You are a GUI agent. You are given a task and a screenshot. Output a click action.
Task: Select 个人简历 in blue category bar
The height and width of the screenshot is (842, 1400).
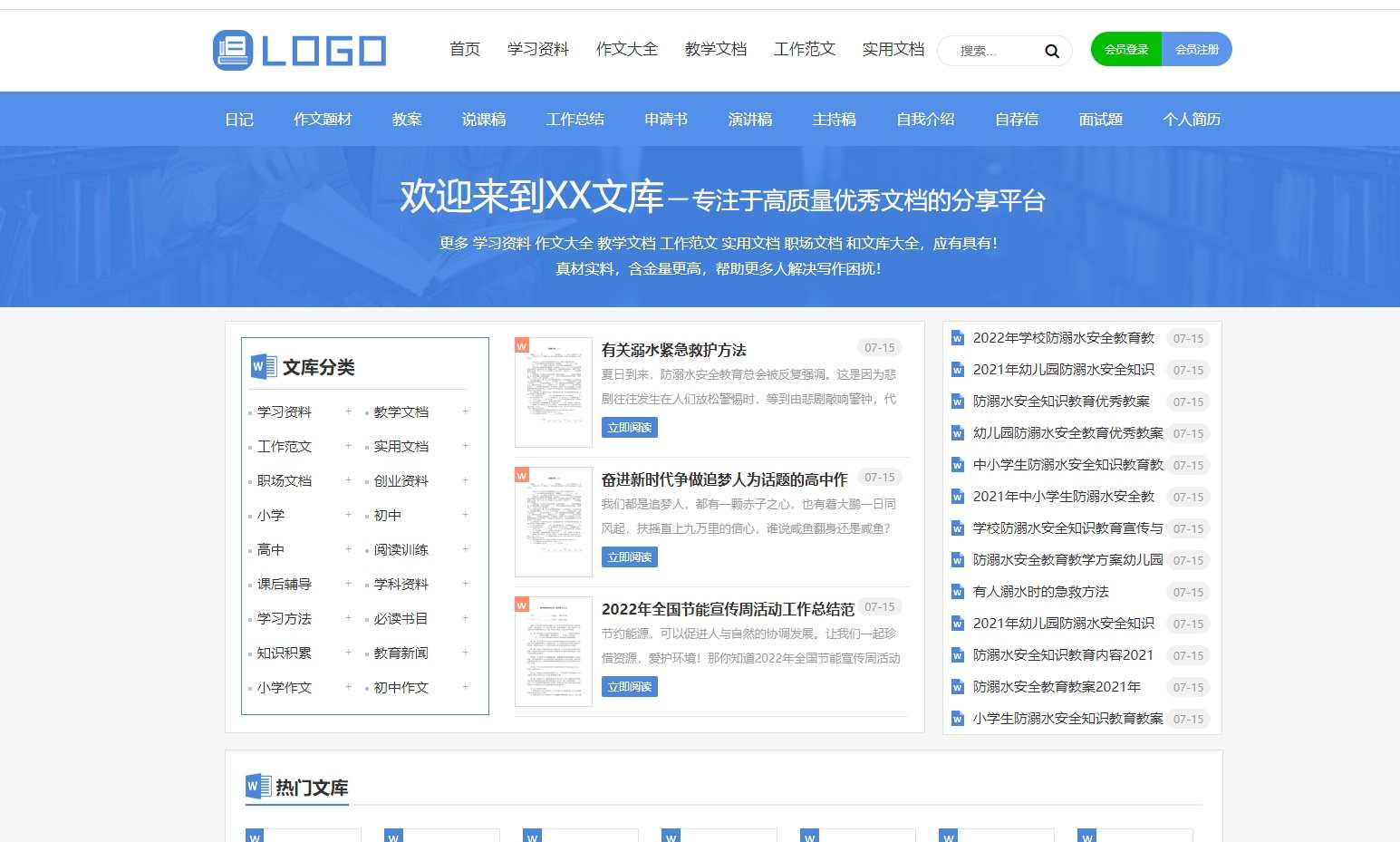pos(1192,119)
